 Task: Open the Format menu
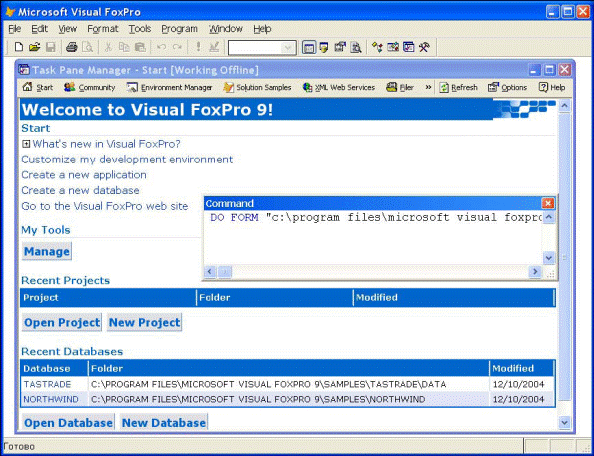pos(103,29)
